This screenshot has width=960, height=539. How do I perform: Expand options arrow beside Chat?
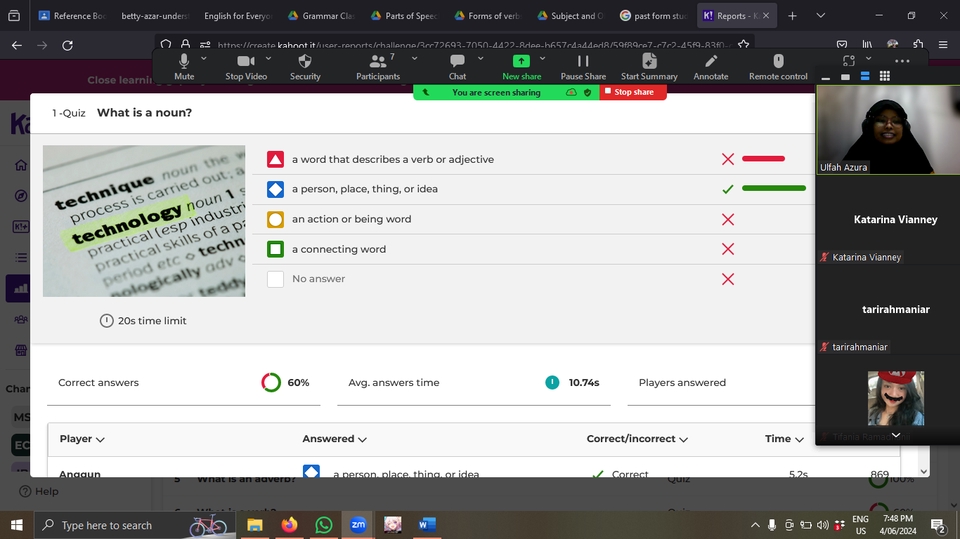[x=481, y=59]
